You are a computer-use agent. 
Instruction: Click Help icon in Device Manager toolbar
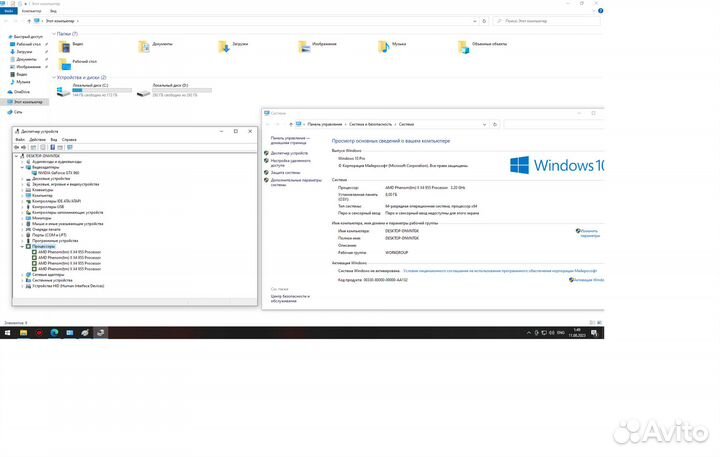(52, 147)
